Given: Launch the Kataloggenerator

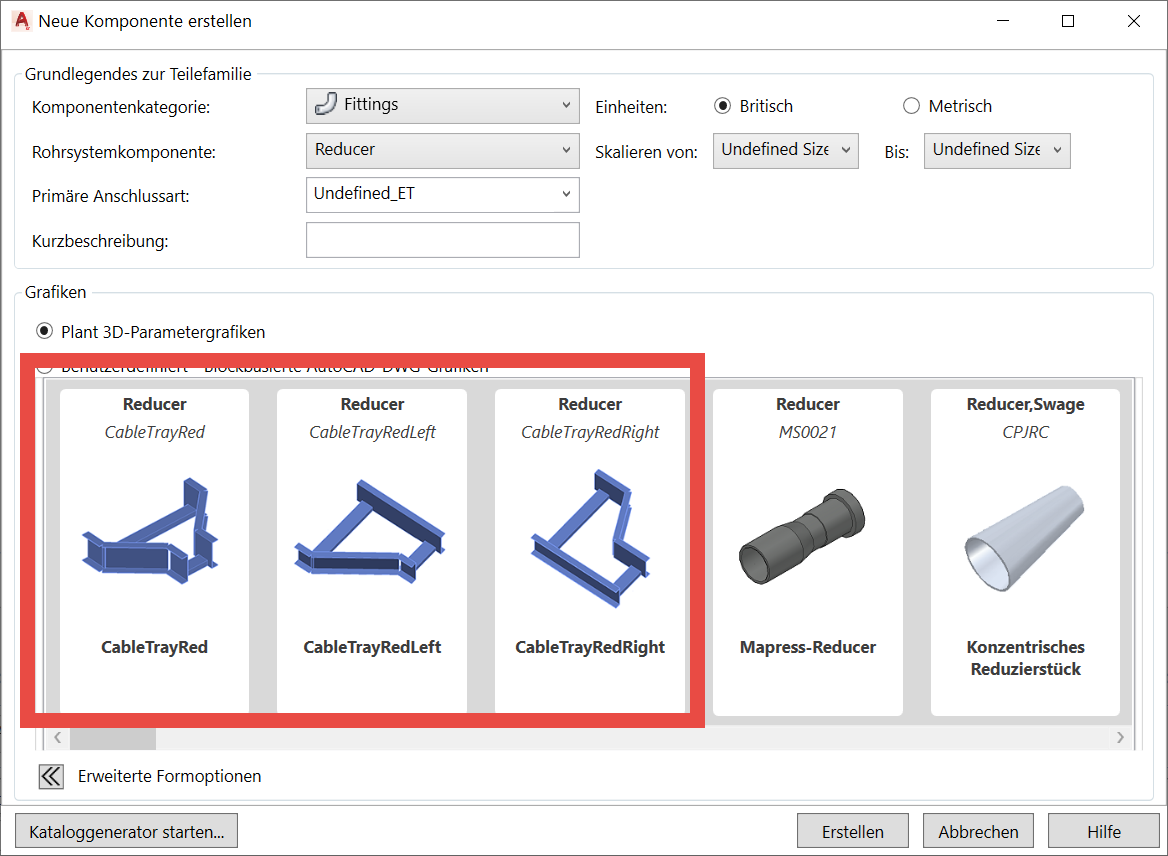Looking at the screenshot, I should pyautogui.click(x=126, y=830).
